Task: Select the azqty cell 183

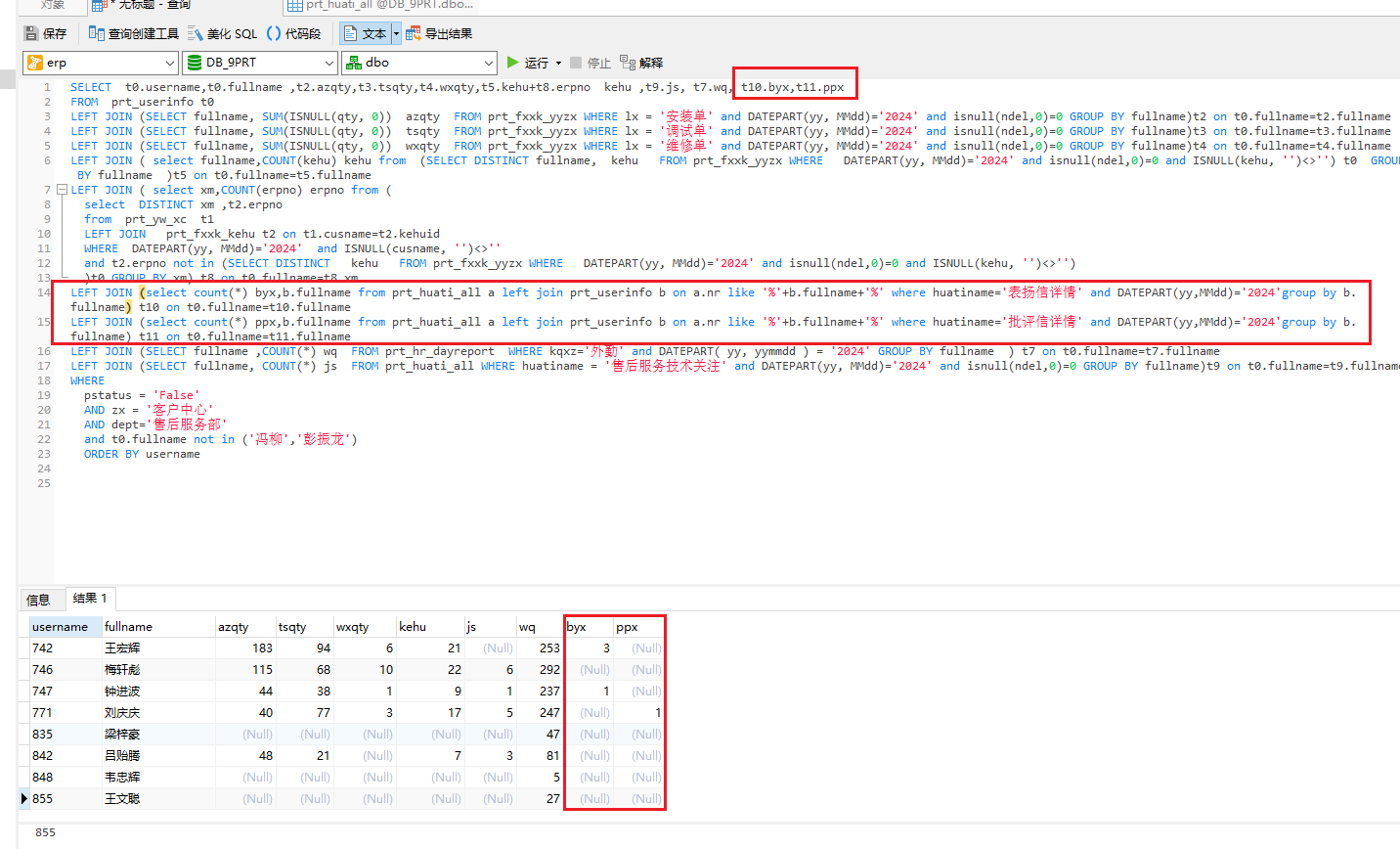Action: click(x=245, y=648)
